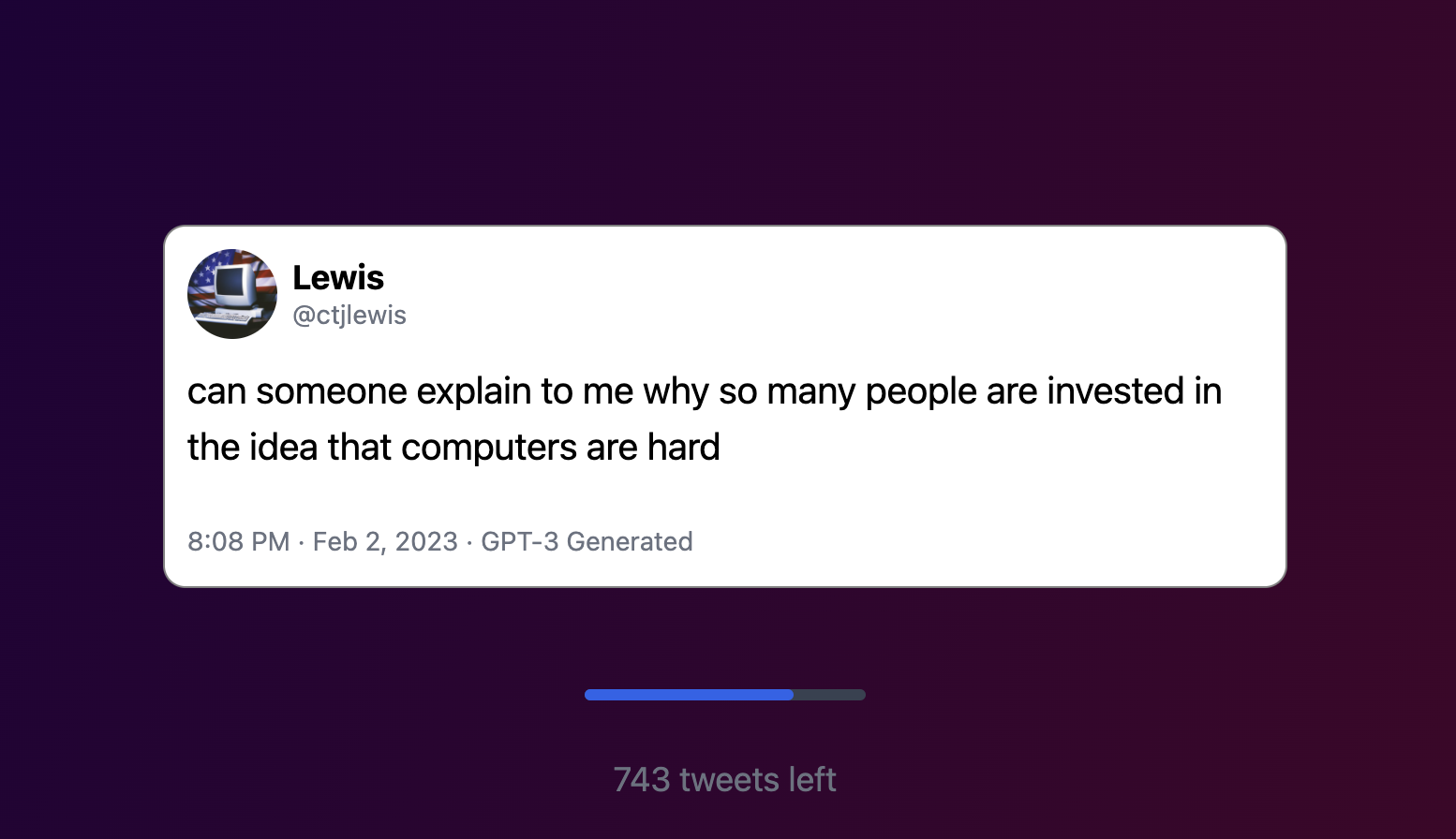The image size is (1456, 839).
Task: Click the 'GPT-3 Generated' source label
Action: click(x=587, y=541)
